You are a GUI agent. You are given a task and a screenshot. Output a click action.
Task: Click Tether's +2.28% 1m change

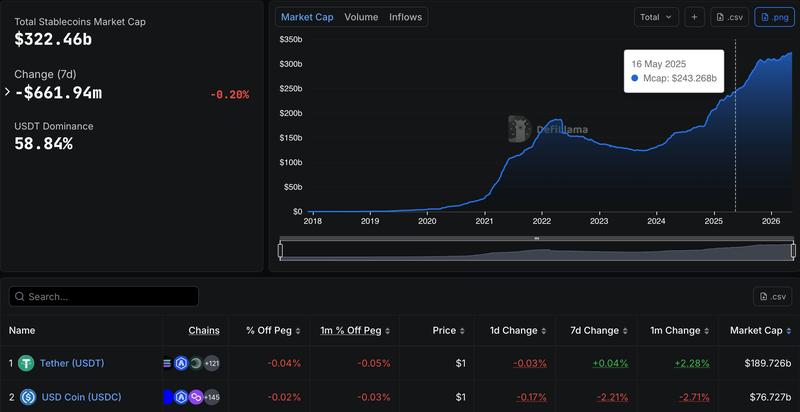692,364
